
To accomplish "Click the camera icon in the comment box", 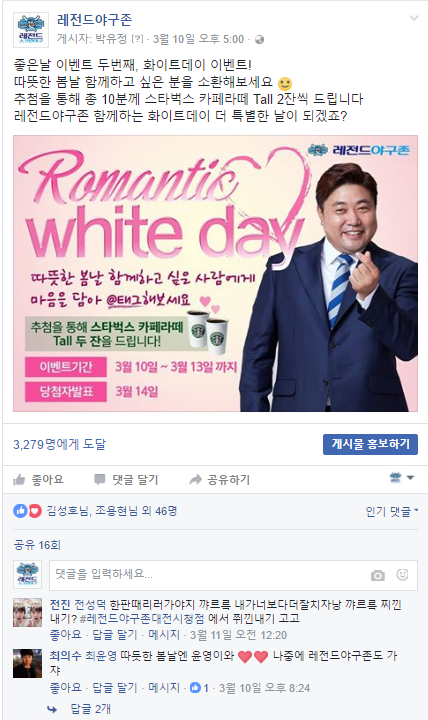I will (377, 575).
